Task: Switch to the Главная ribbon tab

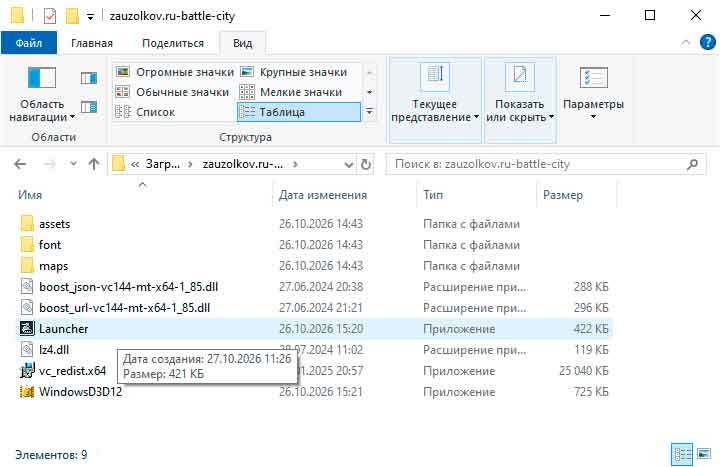Action: pos(92,43)
